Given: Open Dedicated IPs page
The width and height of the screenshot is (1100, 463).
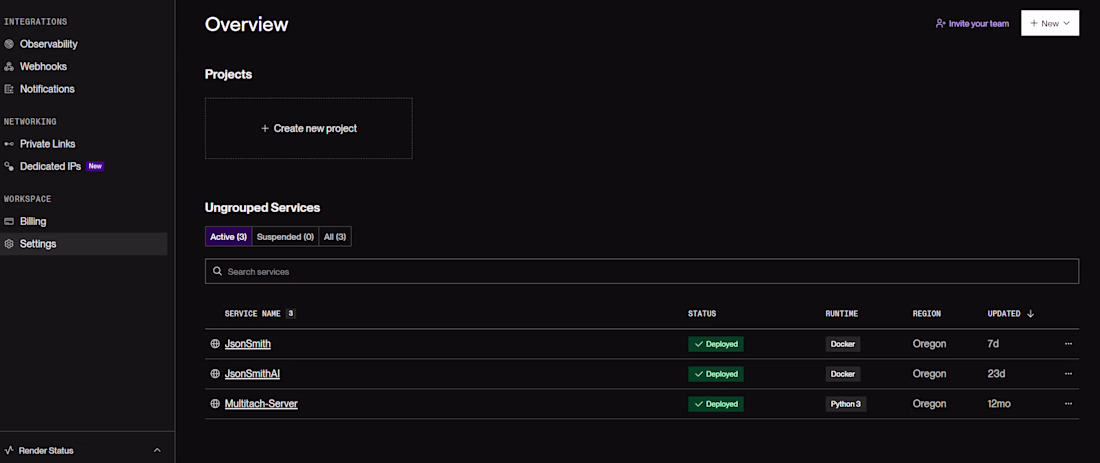Looking at the screenshot, I should pyautogui.click(x=54, y=166).
